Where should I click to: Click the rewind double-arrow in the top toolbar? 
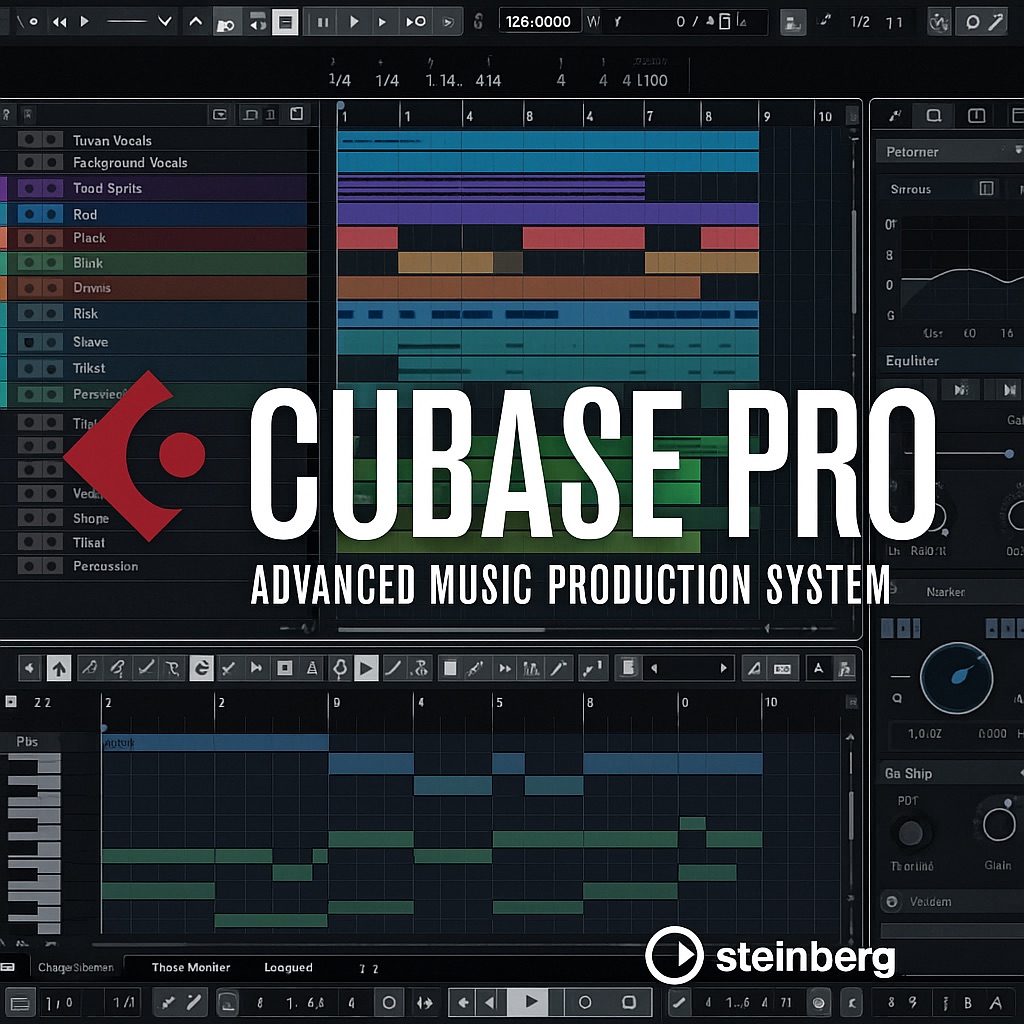(x=59, y=22)
